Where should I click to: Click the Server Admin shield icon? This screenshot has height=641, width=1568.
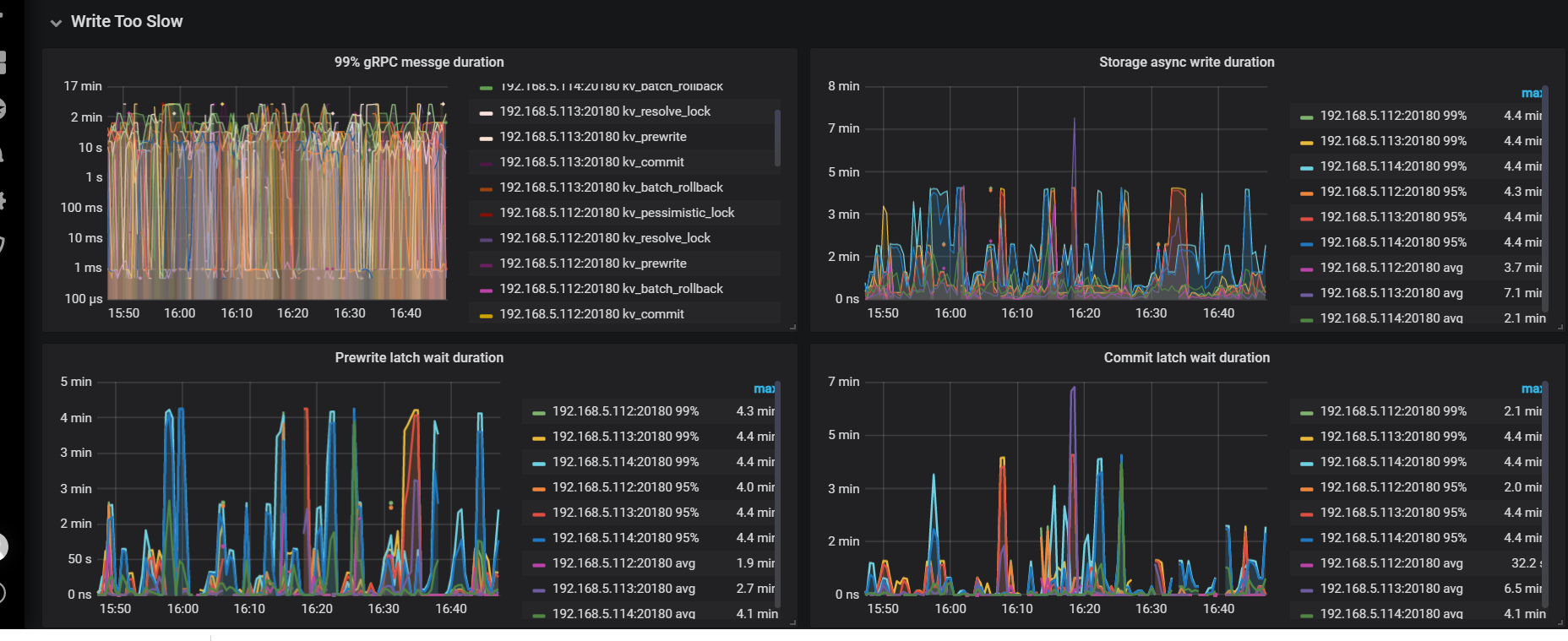[3, 245]
